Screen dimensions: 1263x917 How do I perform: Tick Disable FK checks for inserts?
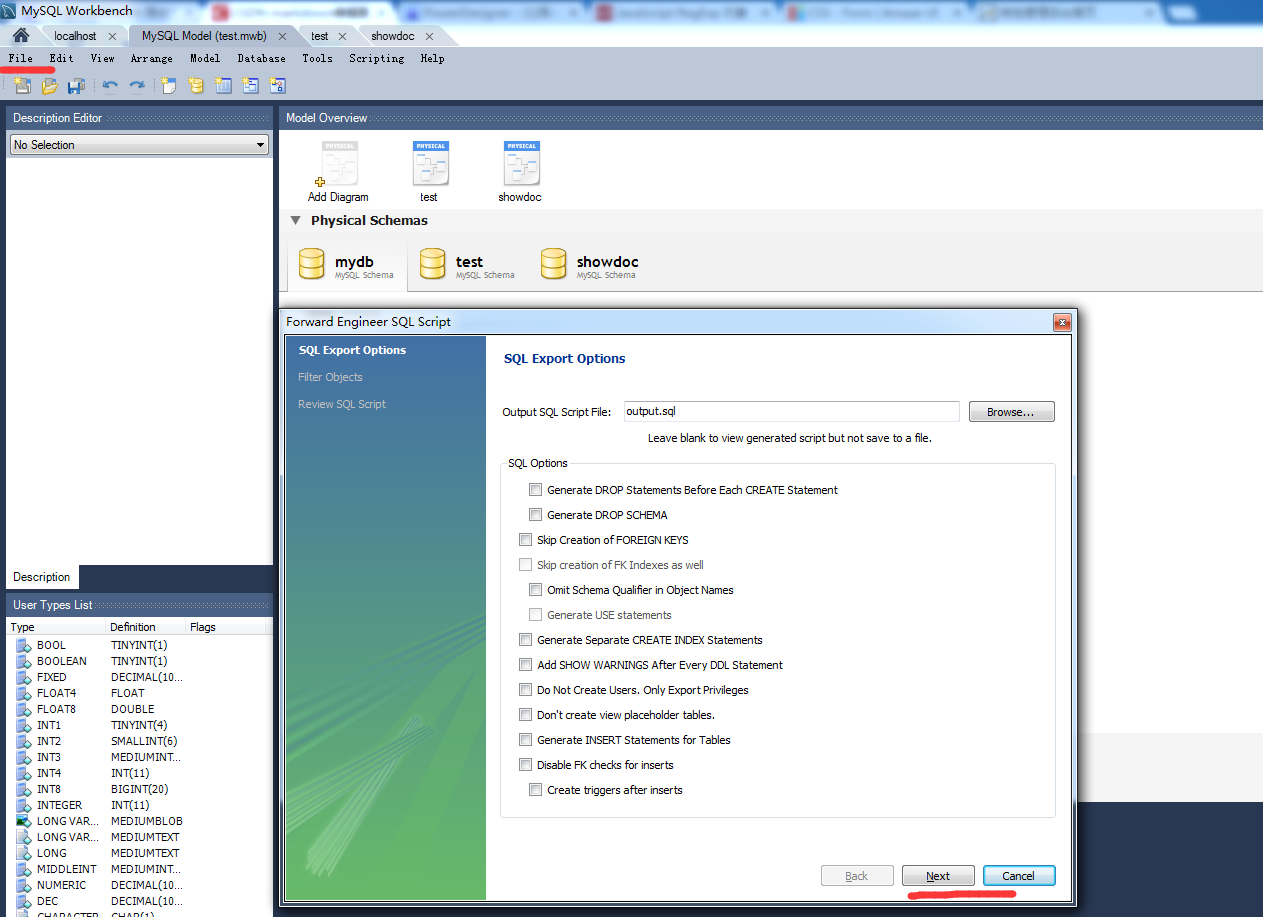coord(526,765)
